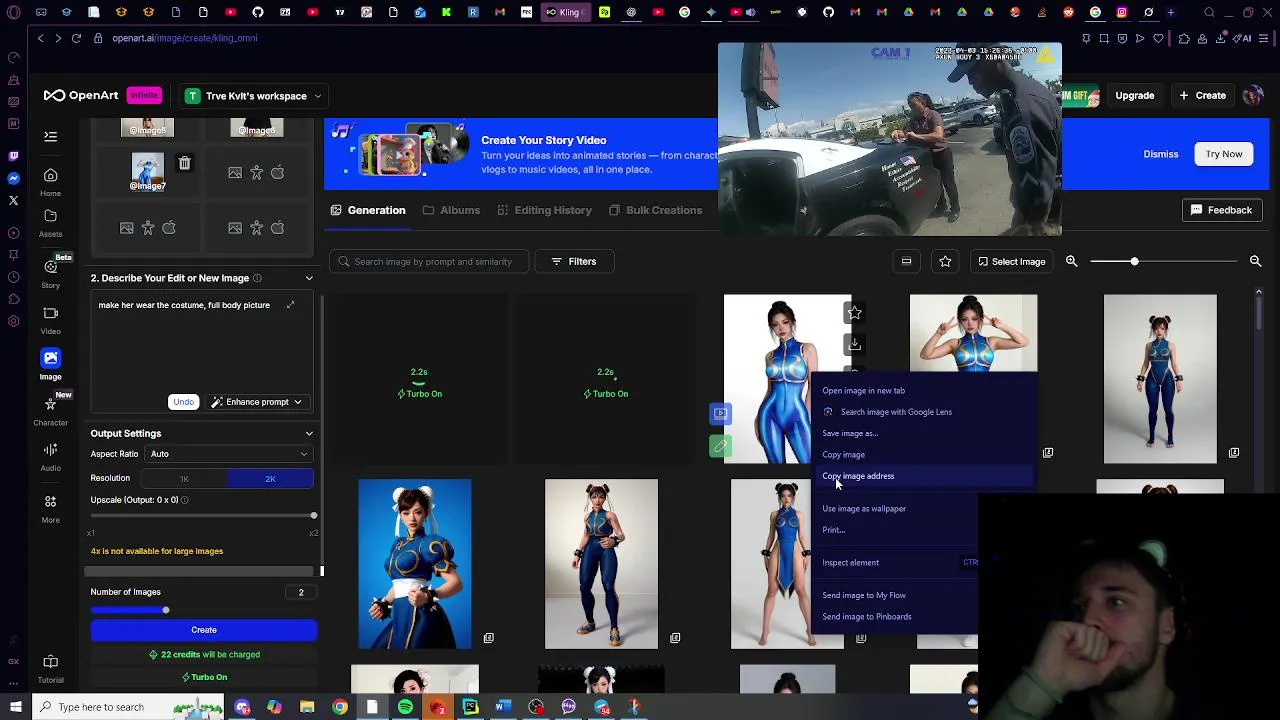Image resolution: width=1280 pixels, height=720 pixels.
Task: Adjust the Upscale slider handle
Action: coord(313,516)
